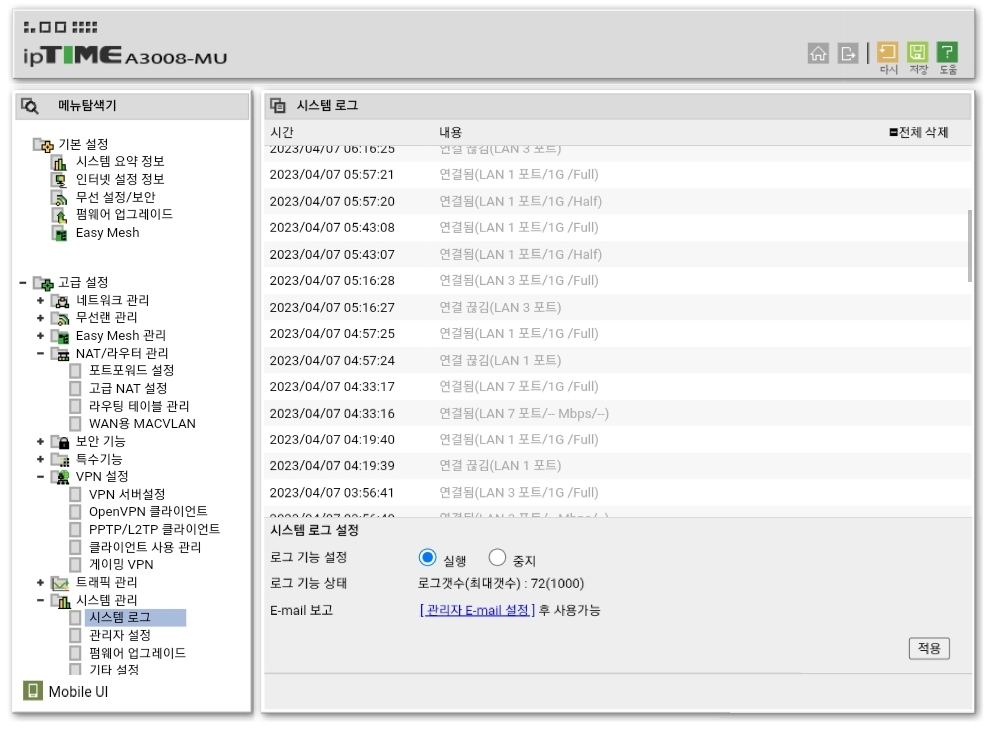Click the 시스템 요약 정보 chart icon

(59, 162)
